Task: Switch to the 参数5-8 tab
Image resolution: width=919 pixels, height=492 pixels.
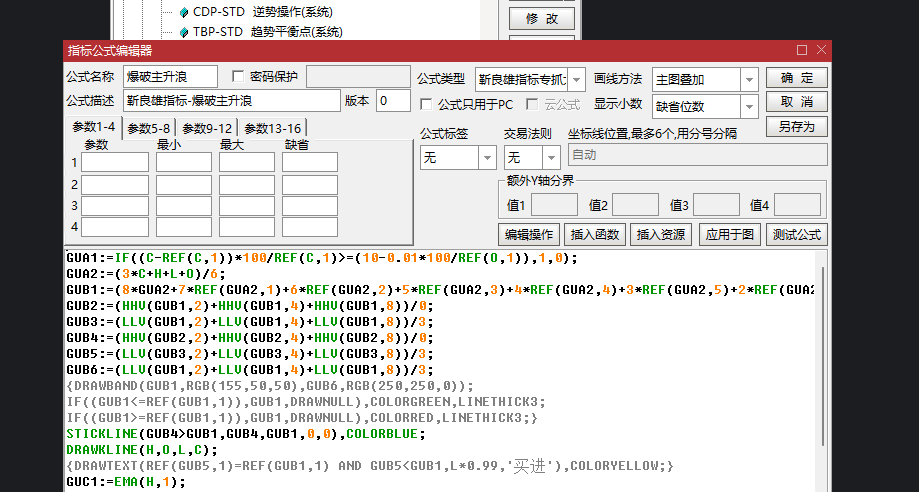Action: click(x=149, y=128)
